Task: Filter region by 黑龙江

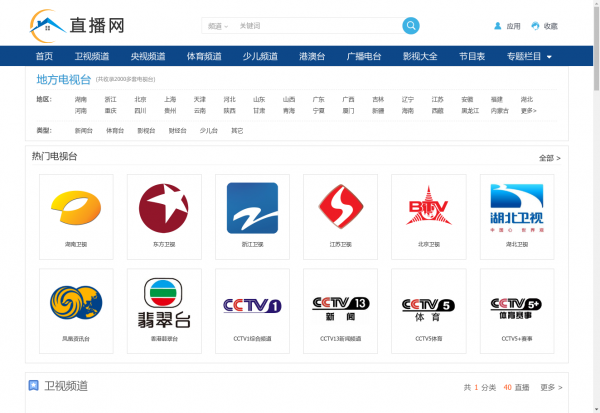Action: [x=470, y=111]
